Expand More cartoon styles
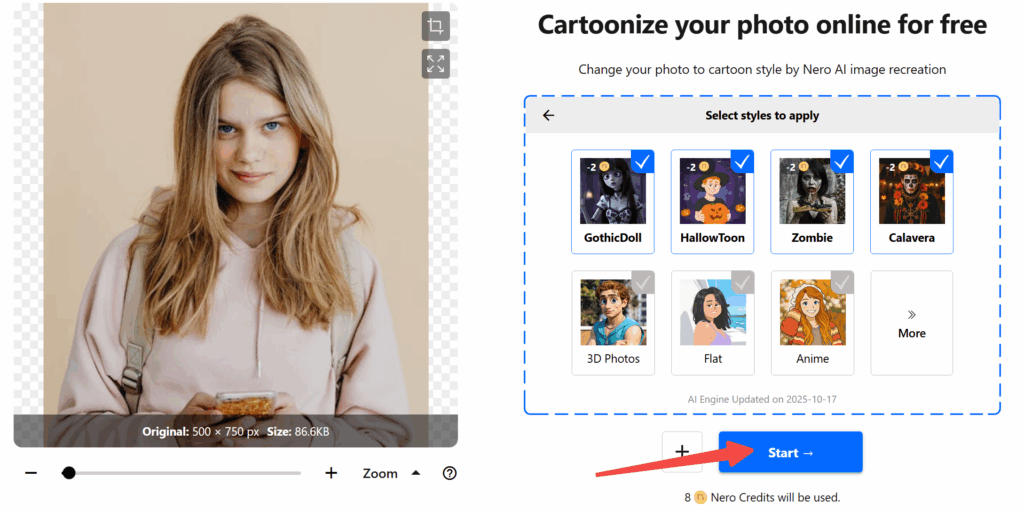The width and height of the screenshot is (1024, 510). point(911,323)
